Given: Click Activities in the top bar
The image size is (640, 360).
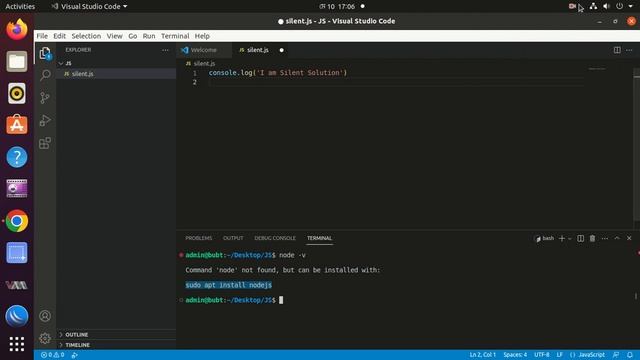Looking at the screenshot, I should pos(20,7).
